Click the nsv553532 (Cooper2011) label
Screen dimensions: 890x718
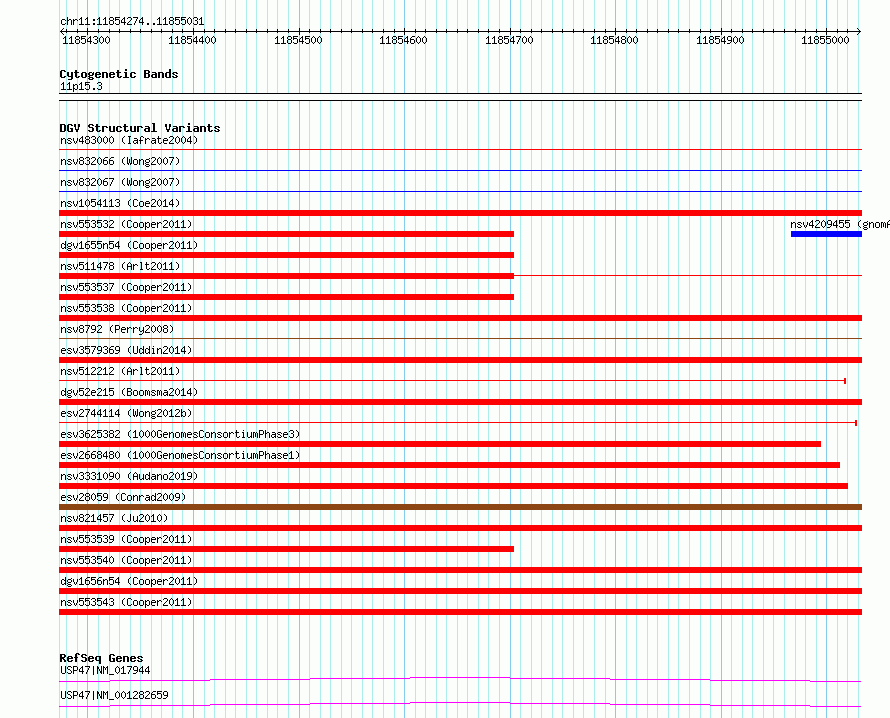pyautogui.click(x=126, y=224)
